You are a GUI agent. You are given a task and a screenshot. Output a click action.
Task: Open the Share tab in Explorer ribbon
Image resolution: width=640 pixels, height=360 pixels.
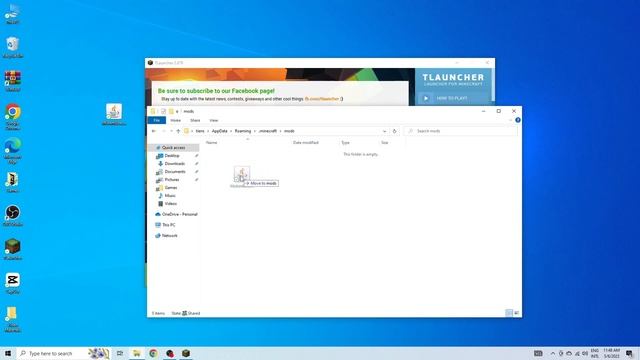(195, 120)
